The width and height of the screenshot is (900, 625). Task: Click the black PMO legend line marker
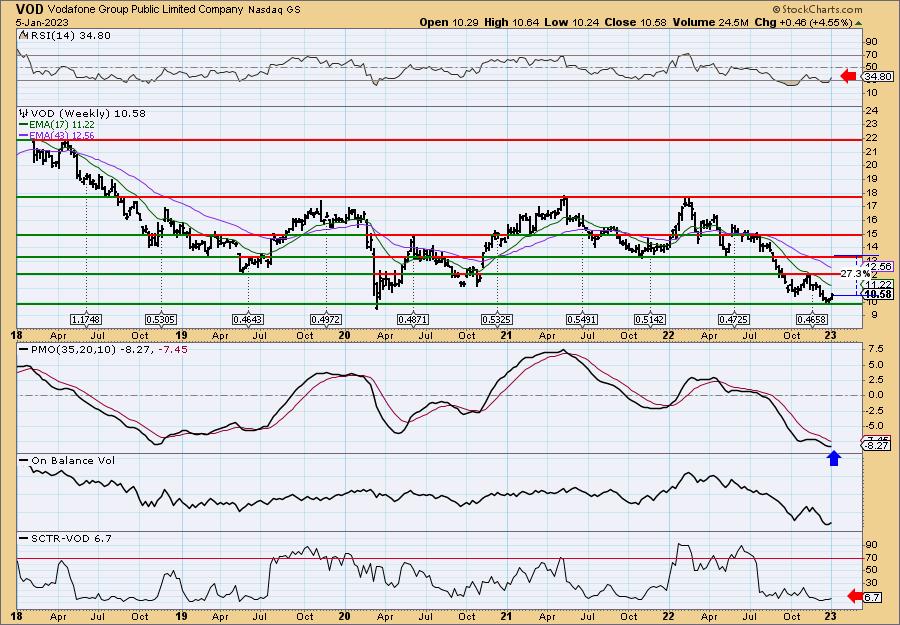24,350
